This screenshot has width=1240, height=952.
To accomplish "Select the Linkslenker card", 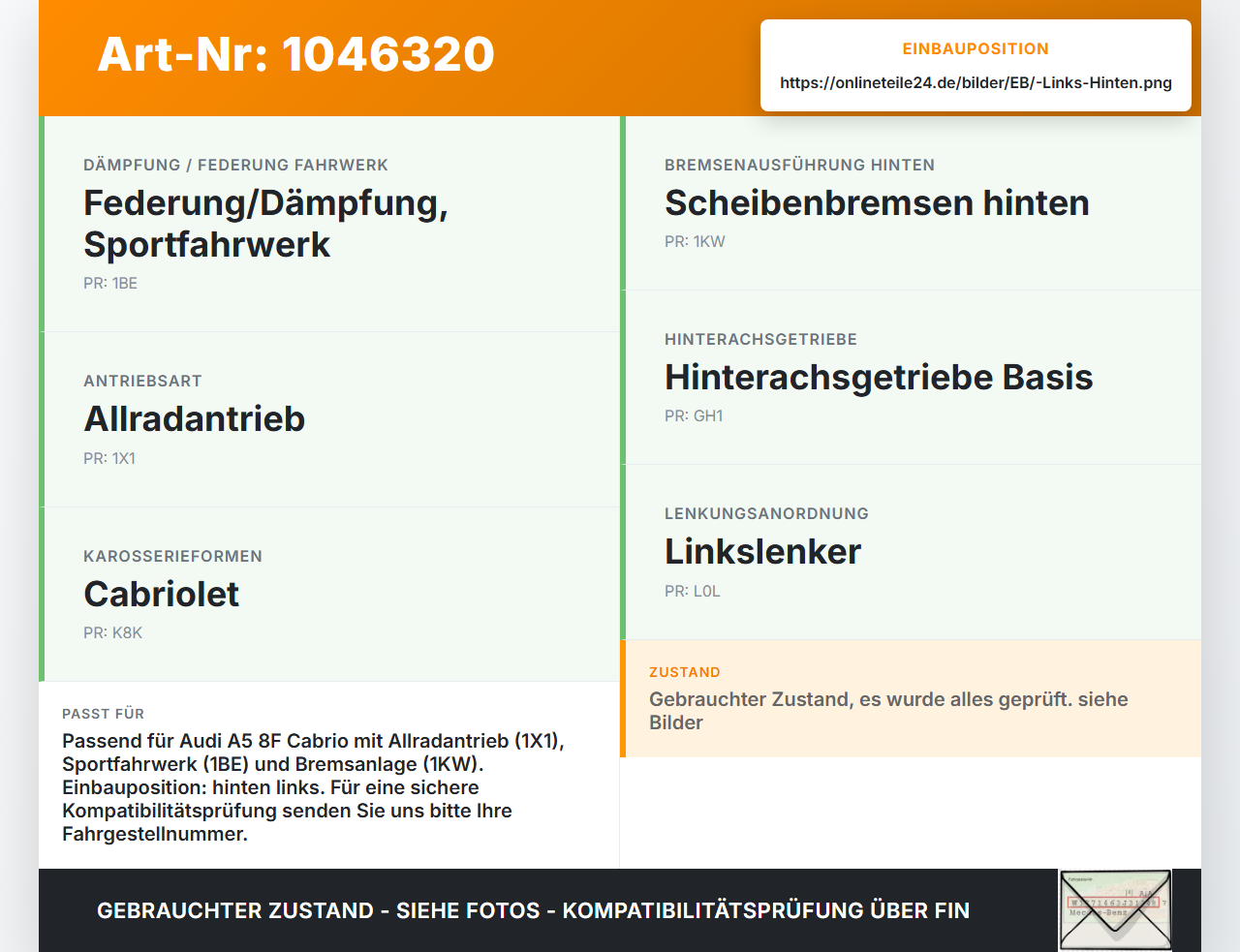I will click(x=911, y=552).
